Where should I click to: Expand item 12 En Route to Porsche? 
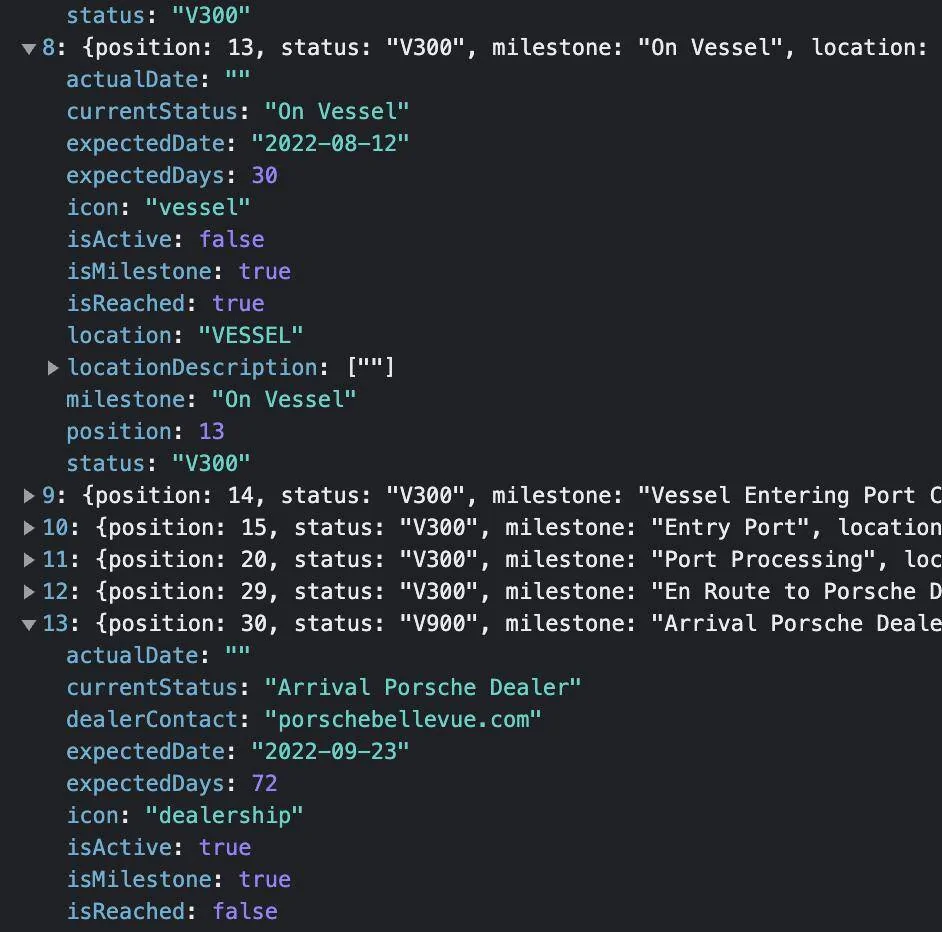[x=28, y=591]
